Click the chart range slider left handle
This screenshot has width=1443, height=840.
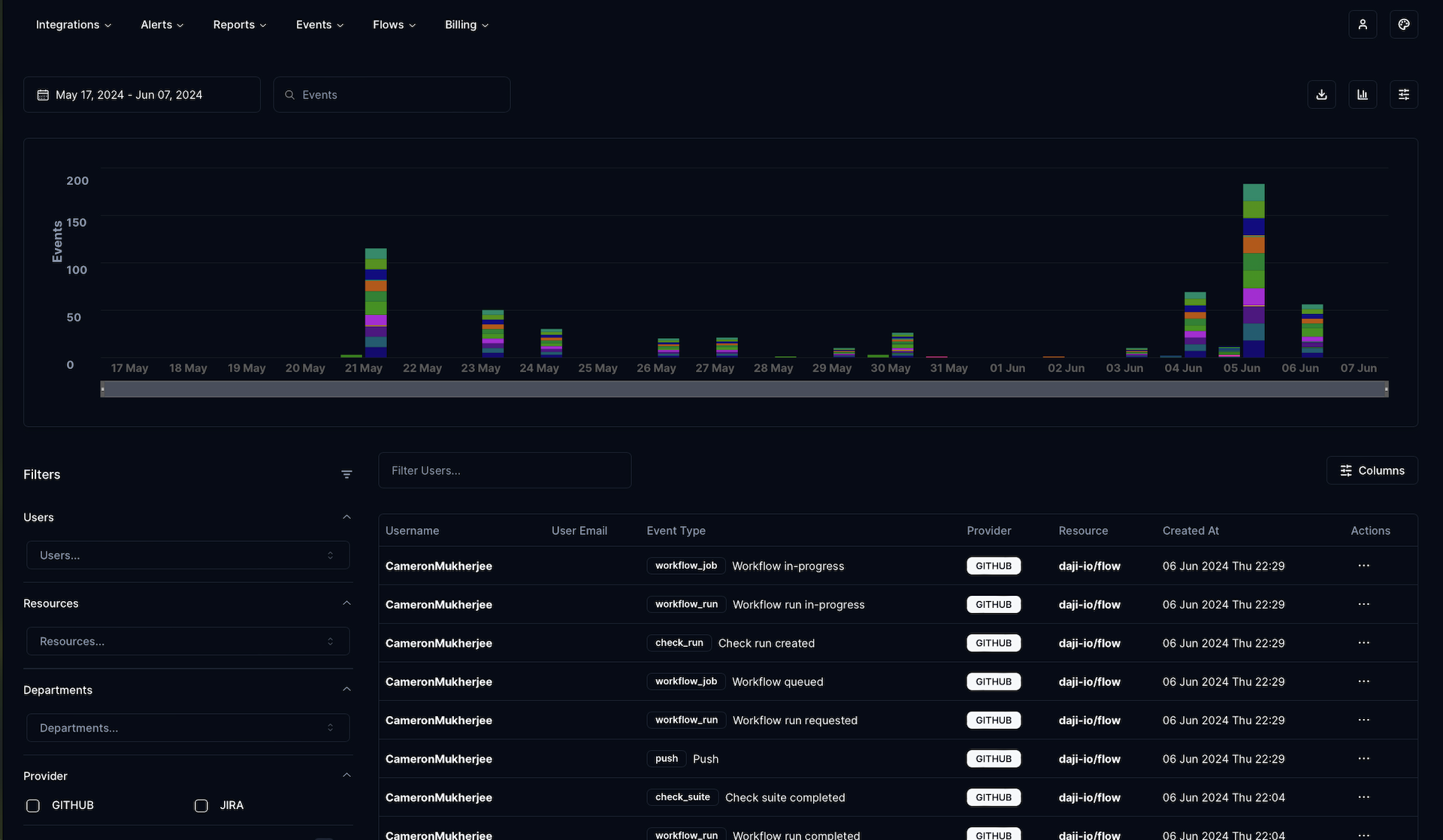103,389
